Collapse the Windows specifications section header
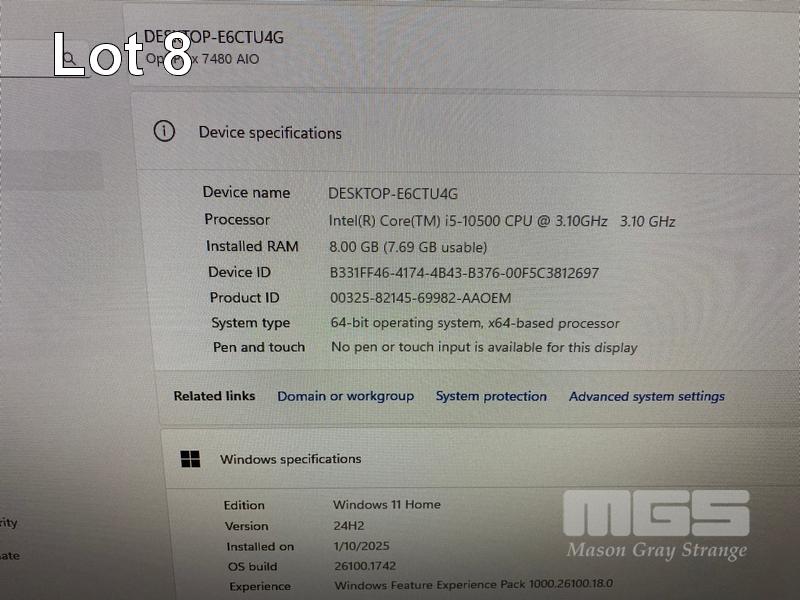Screen dimensions: 800x600 480,459
